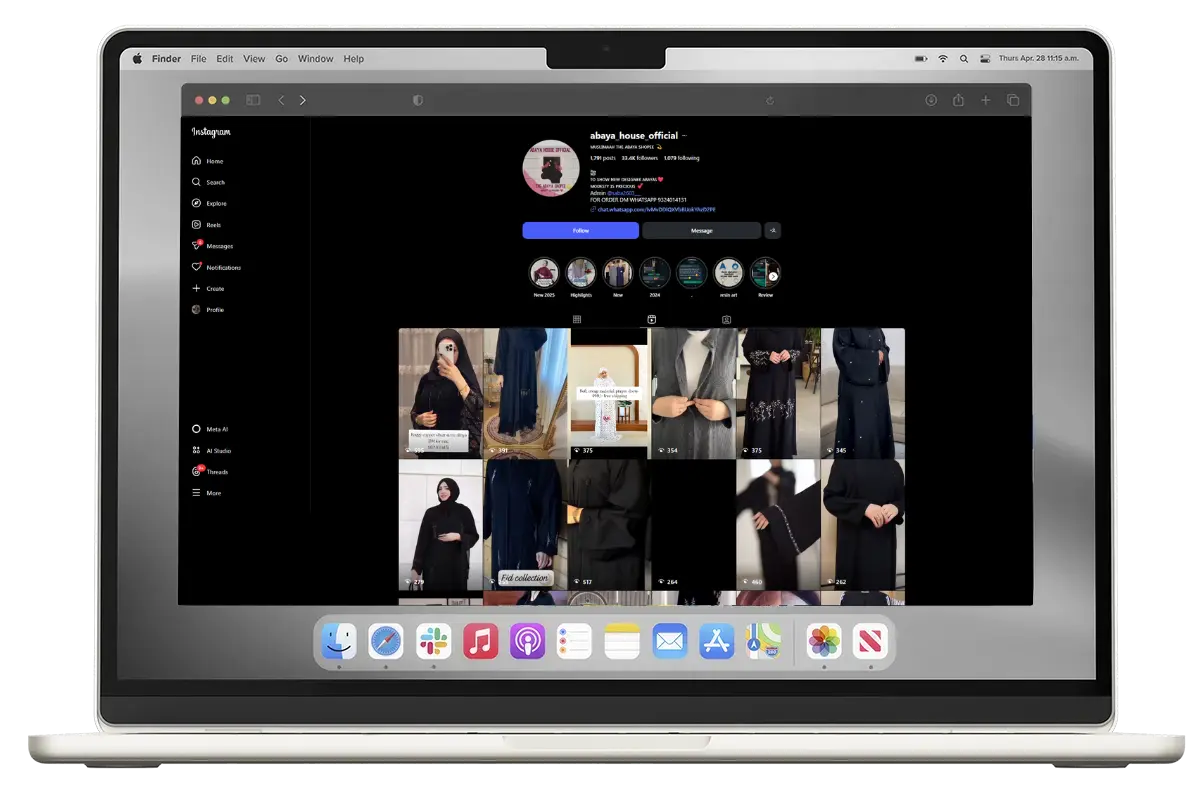Click the Create plus icon
This screenshot has height=800, width=1200.
(196, 289)
